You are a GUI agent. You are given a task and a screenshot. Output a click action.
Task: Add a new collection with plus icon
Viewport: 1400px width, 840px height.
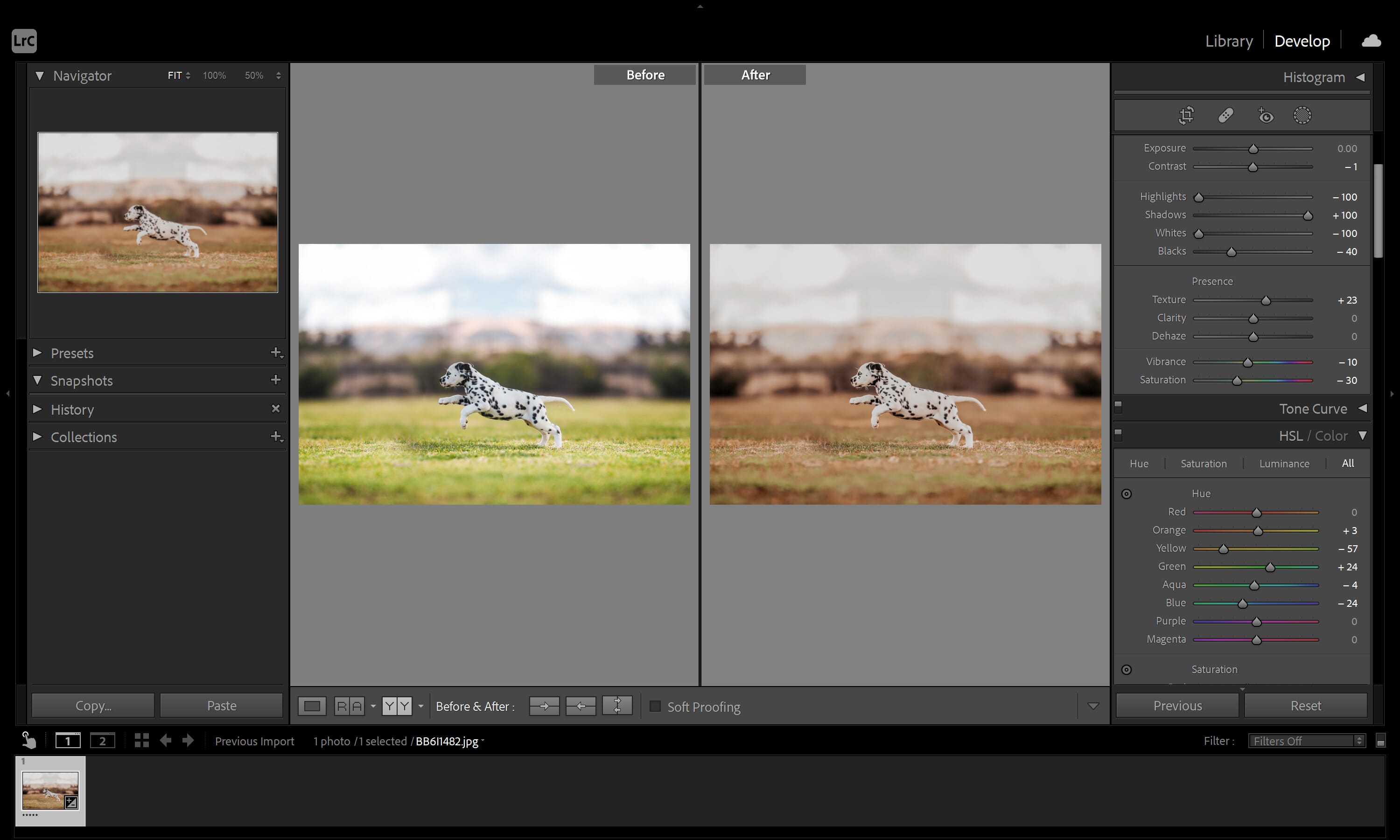tap(276, 437)
